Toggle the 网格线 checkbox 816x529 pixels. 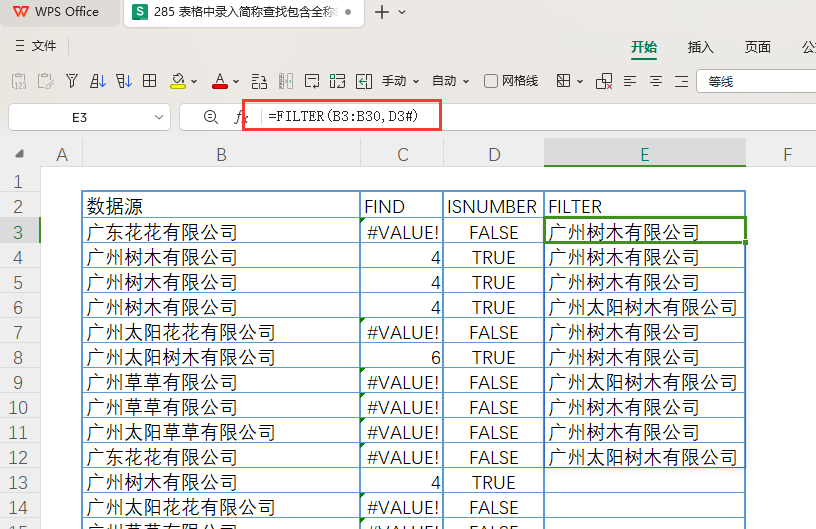pyautogui.click(x=490, y=81)
